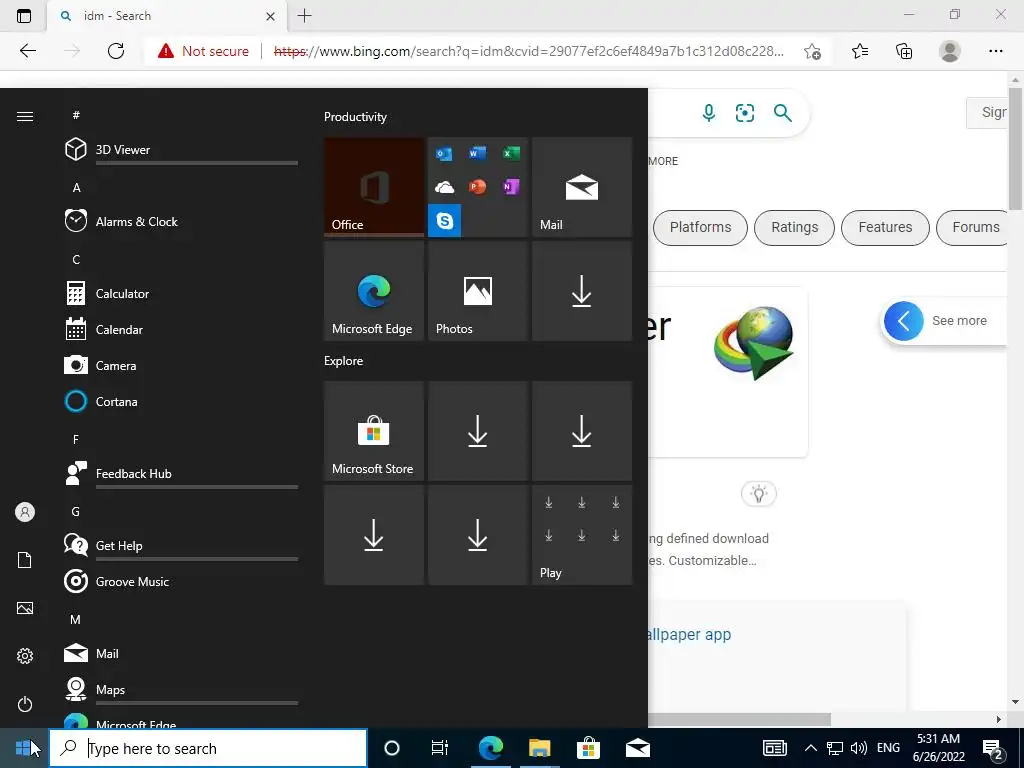Open Groove Music
The image size is (1024, 768).
(181, 581)
